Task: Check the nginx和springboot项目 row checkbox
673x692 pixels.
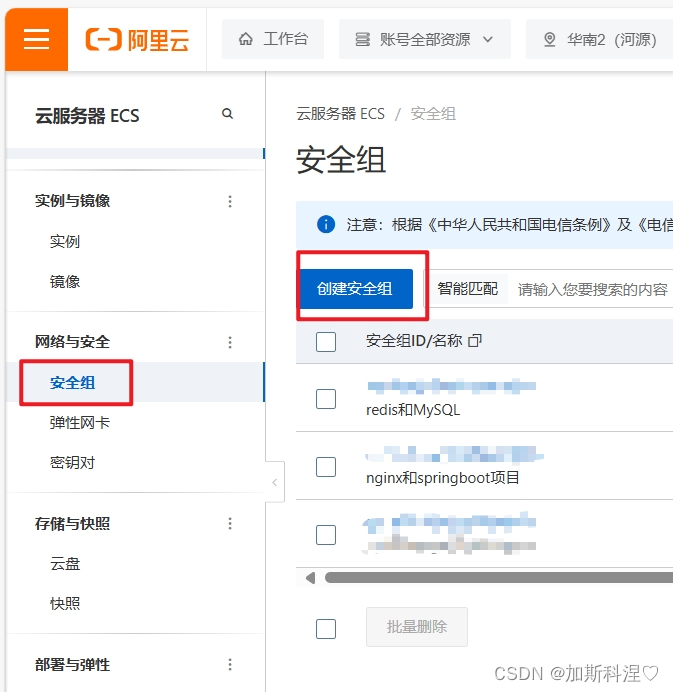Action: [326, 467]
